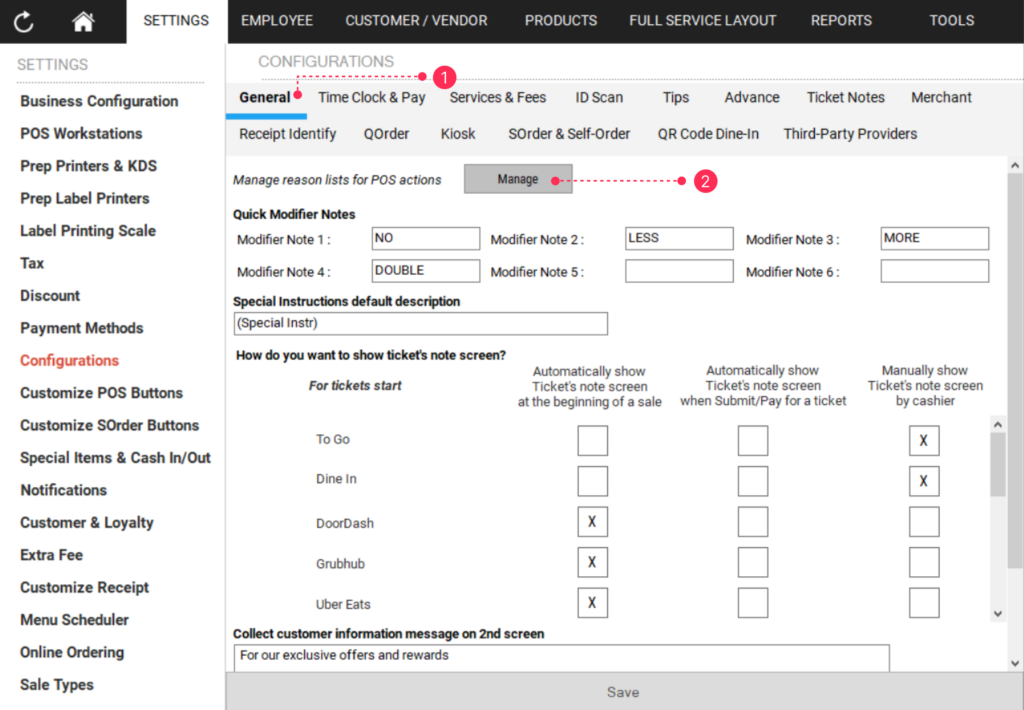Uncheck Uber Eats auto-show at beginning
1024x710 pixels.
pos(592,603)
